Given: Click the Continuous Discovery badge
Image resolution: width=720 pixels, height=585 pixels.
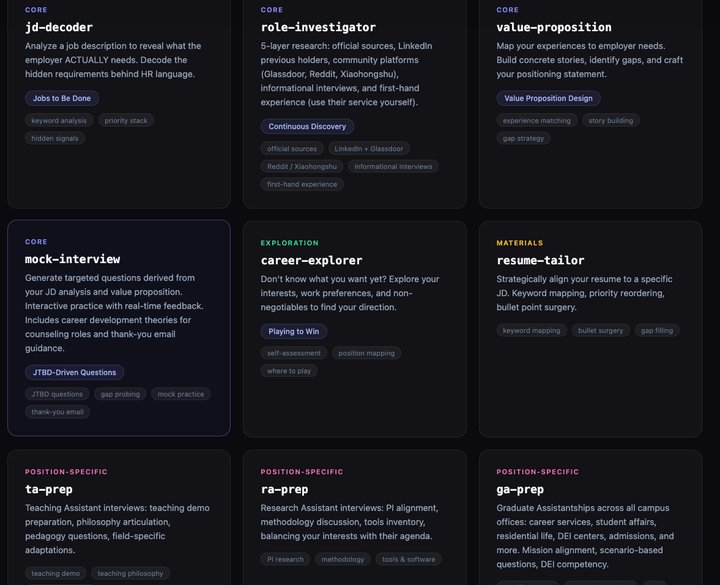Looking at the screenshot, I should (x=307, y=126).
